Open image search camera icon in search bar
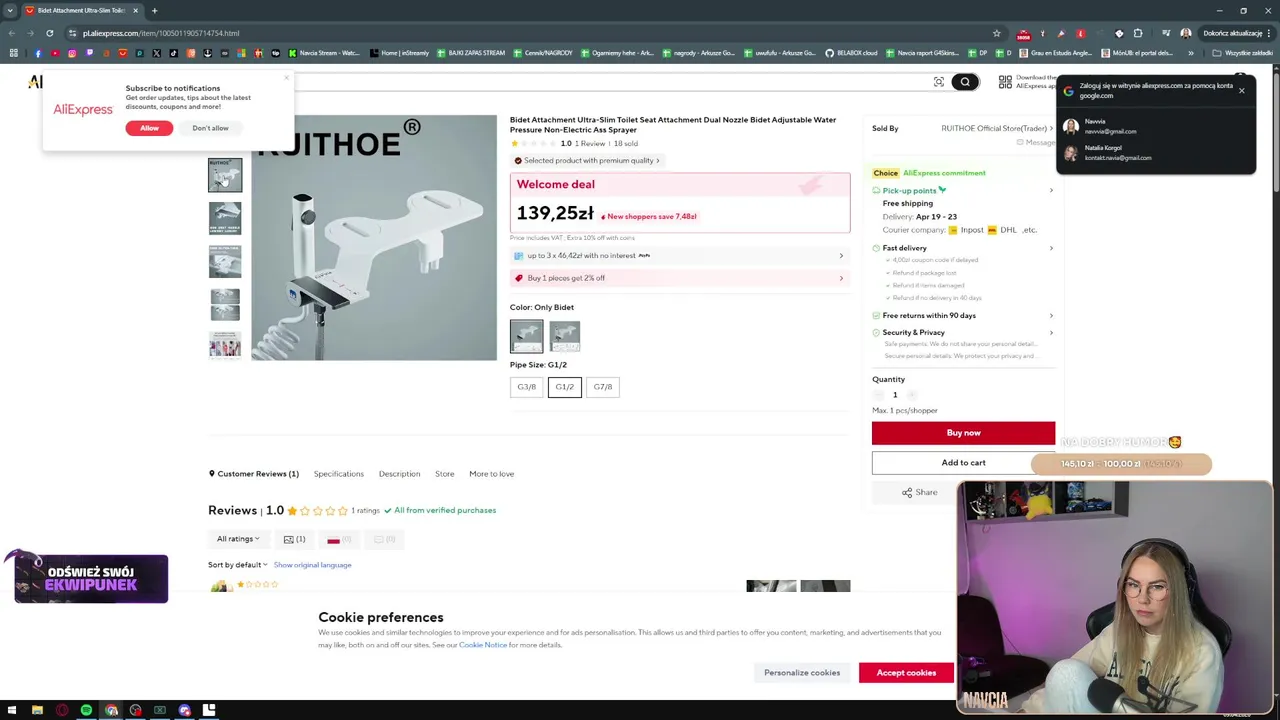Screen dimensions: 1280x720 pyautogui.click(x=938, y=82)
